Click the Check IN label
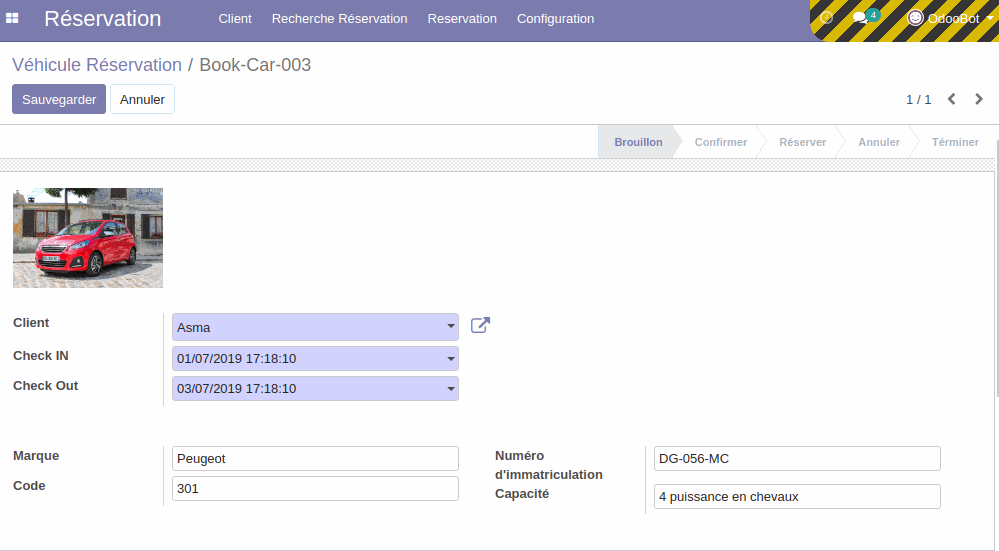 [x=41, y=356]
